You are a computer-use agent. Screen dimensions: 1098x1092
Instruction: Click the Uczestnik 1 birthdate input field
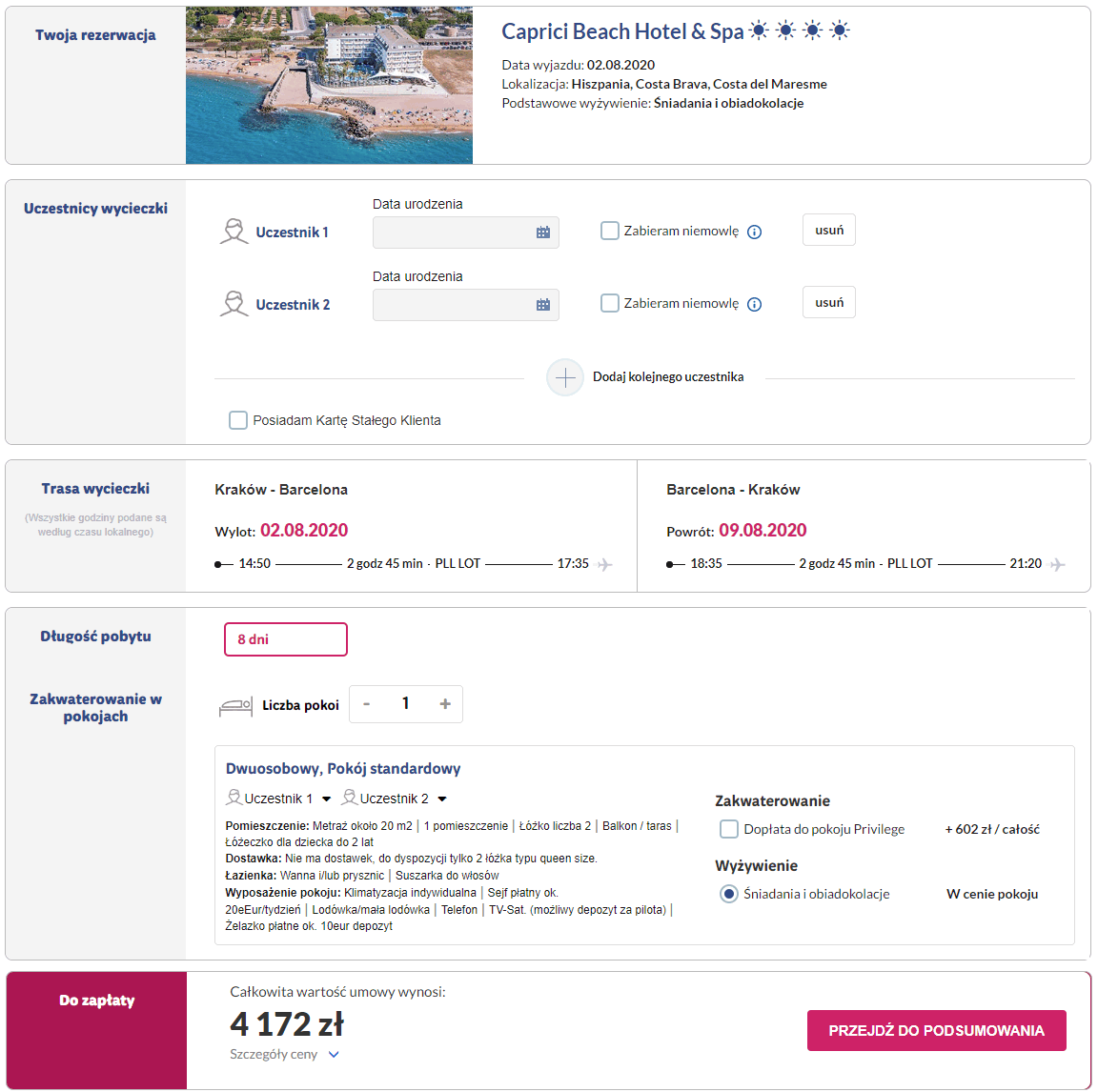(466, 233)
